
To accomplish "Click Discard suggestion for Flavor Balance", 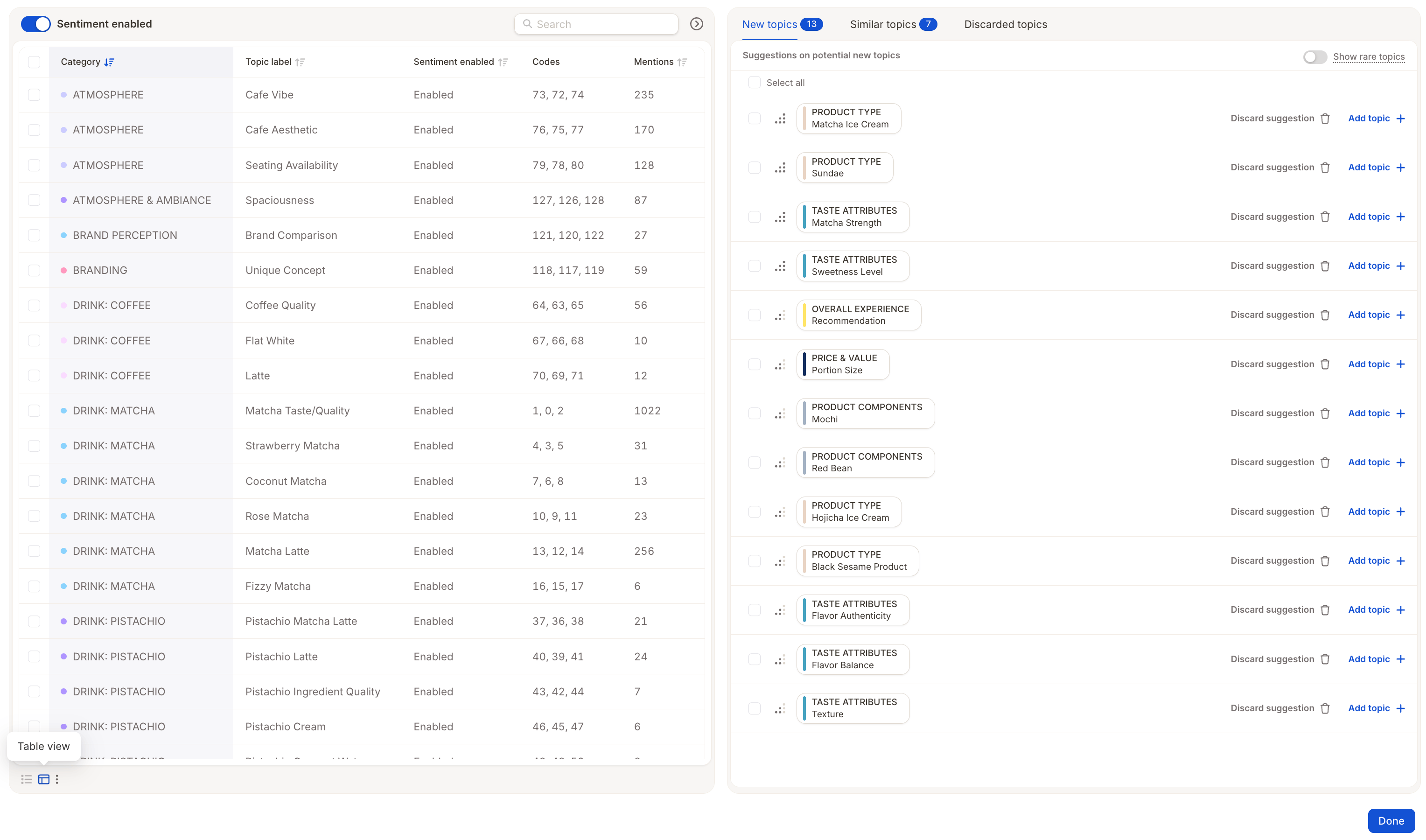I will [x=1279, y=659].
